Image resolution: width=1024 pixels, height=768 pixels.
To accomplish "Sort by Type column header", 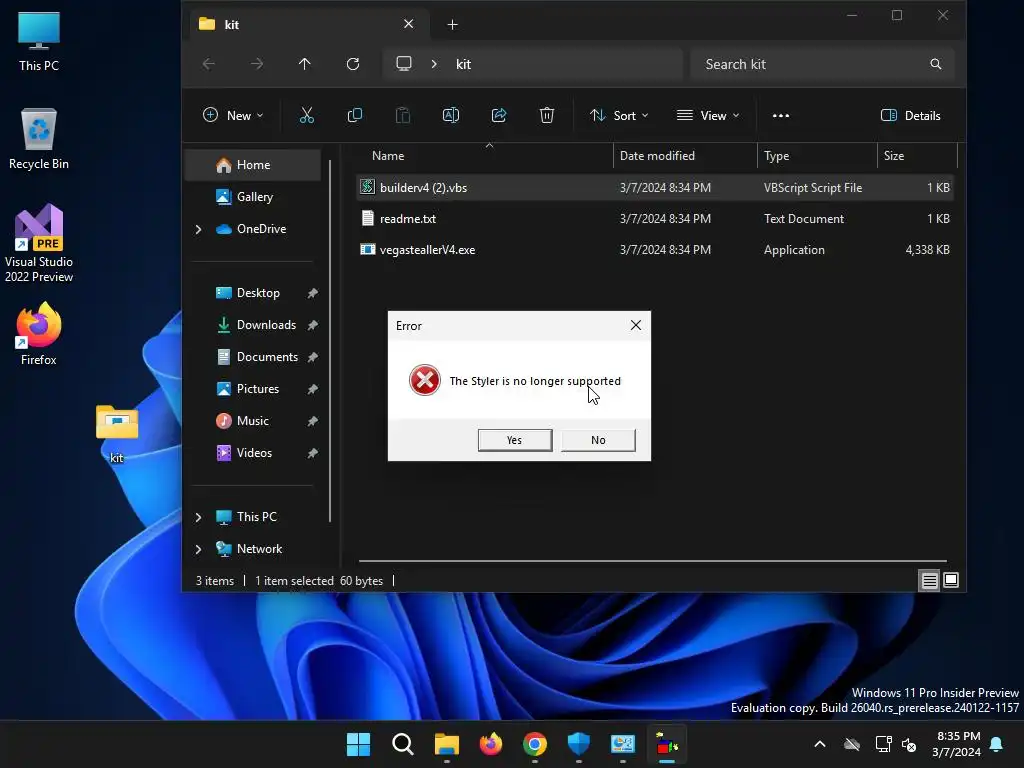I will click(817, 155).
